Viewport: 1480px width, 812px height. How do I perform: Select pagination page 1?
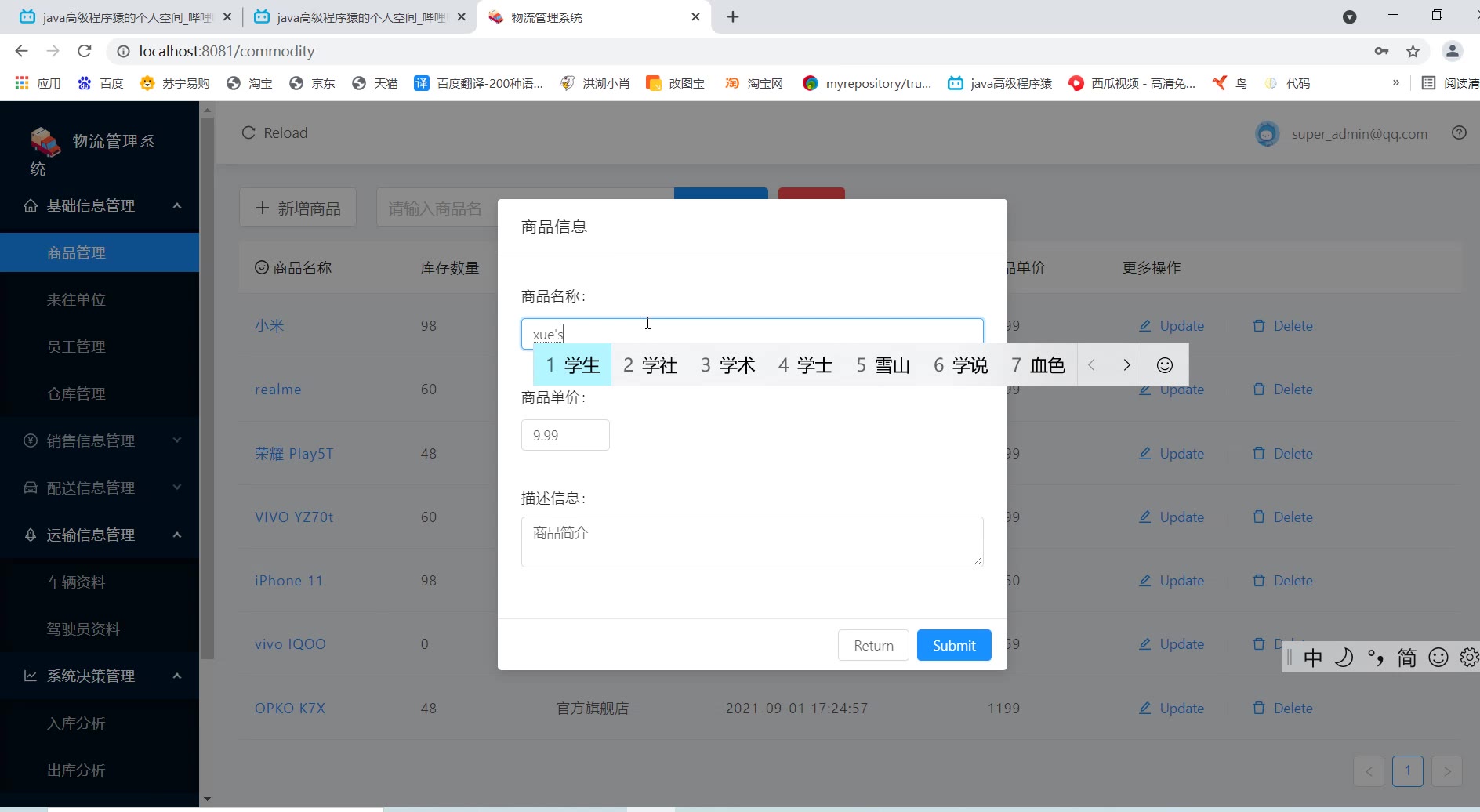(x=1408, y=770)
